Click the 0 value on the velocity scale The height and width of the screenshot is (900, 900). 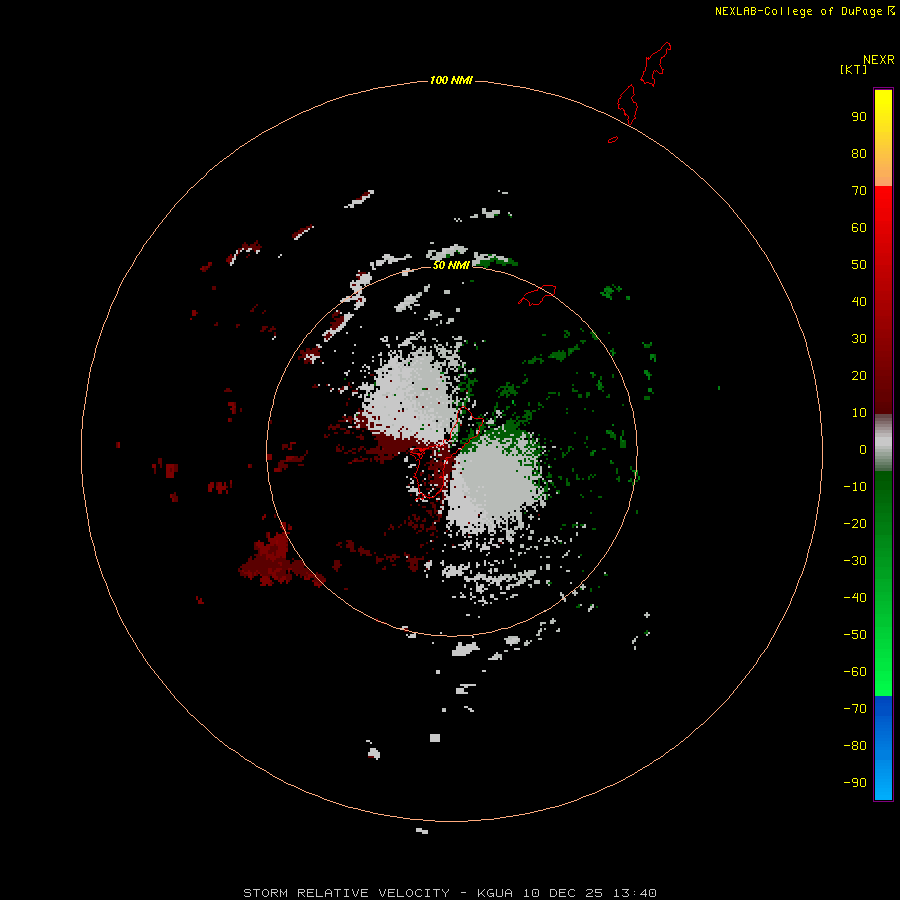863,449
